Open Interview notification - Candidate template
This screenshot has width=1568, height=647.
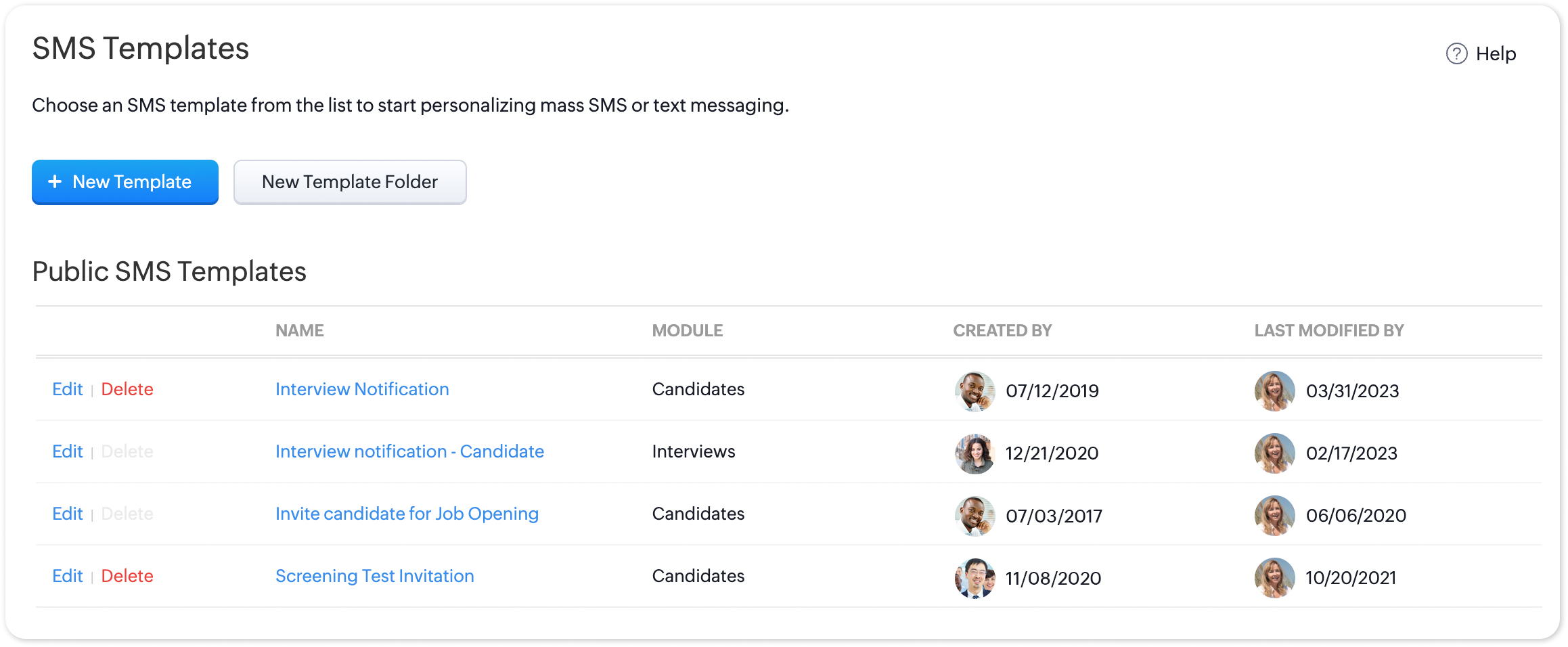click(x=409, y=451)
